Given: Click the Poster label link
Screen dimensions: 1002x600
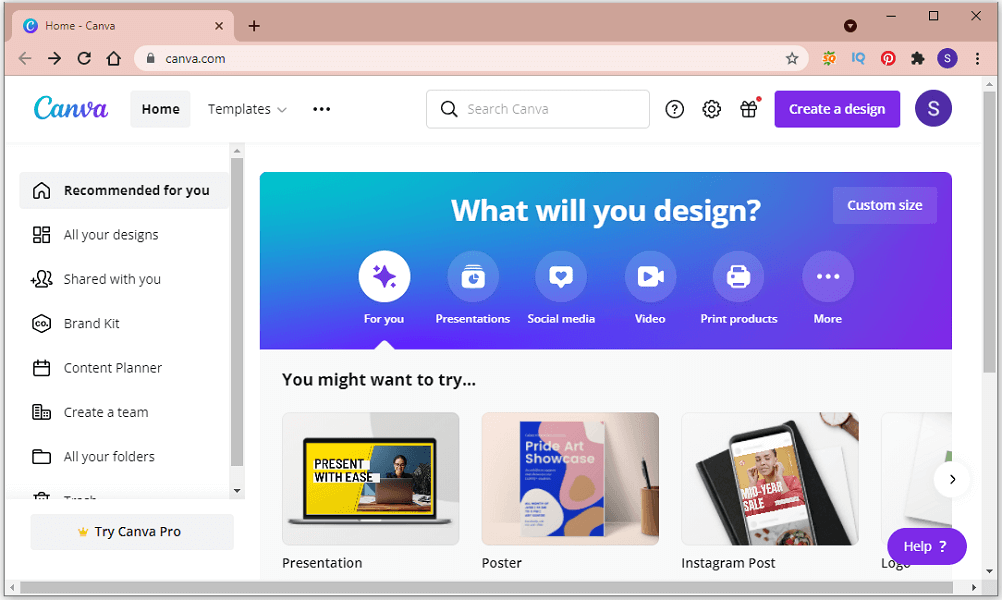Looking at the screenshot, I should point(502,563).
